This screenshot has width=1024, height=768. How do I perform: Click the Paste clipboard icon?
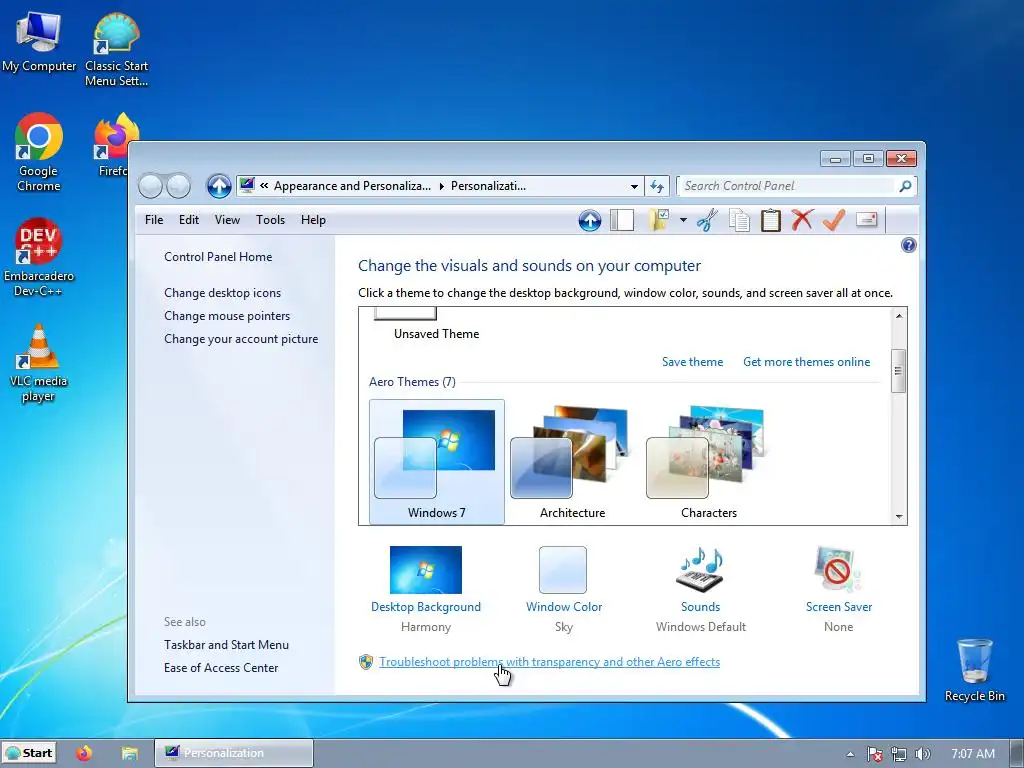point(771,220)
